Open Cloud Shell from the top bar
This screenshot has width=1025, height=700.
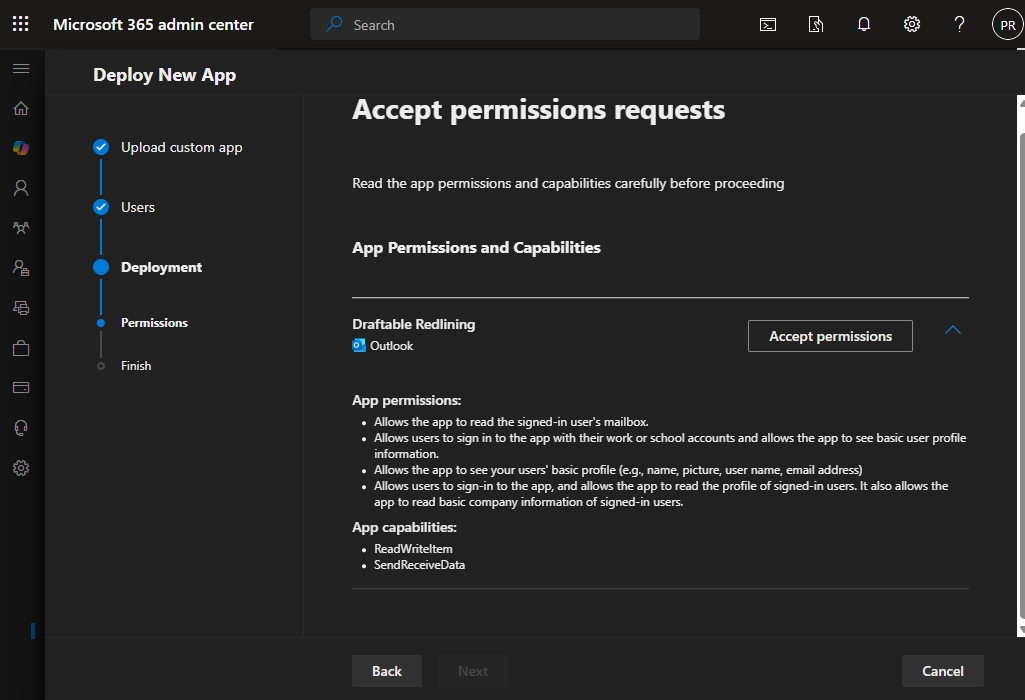tap(768, 25)
